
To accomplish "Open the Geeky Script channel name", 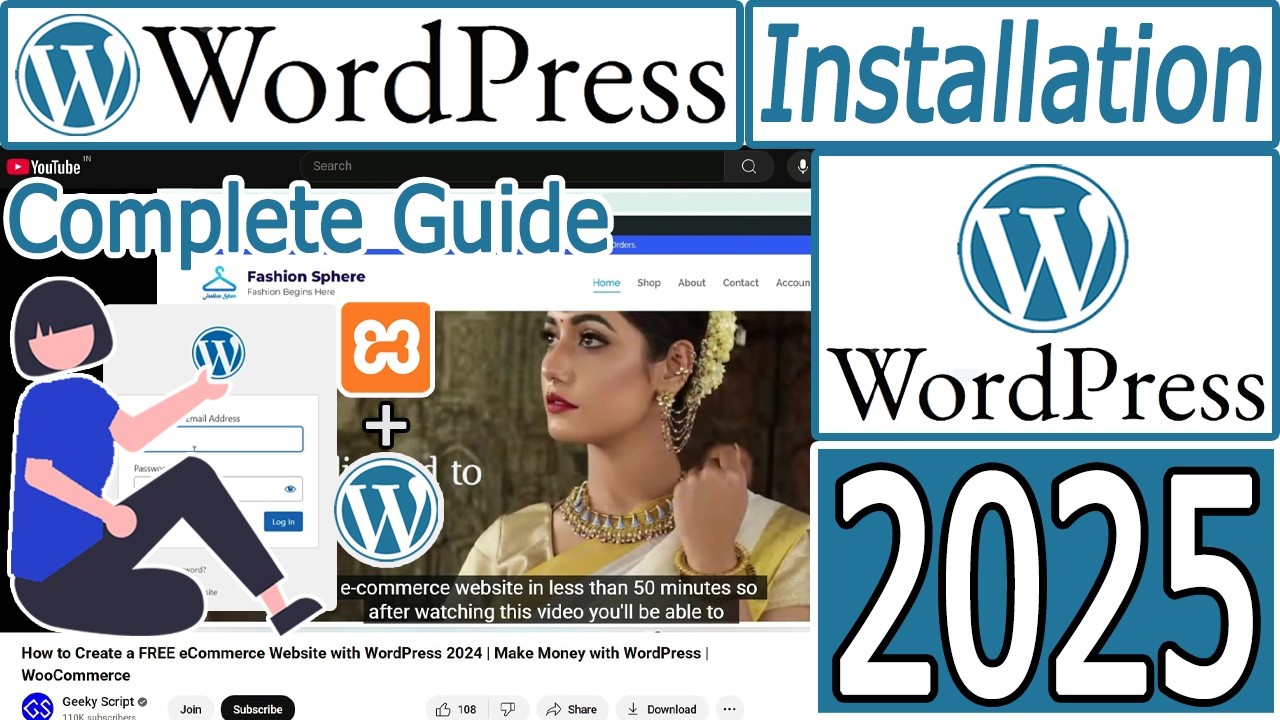I will click(x=98, y=701).
